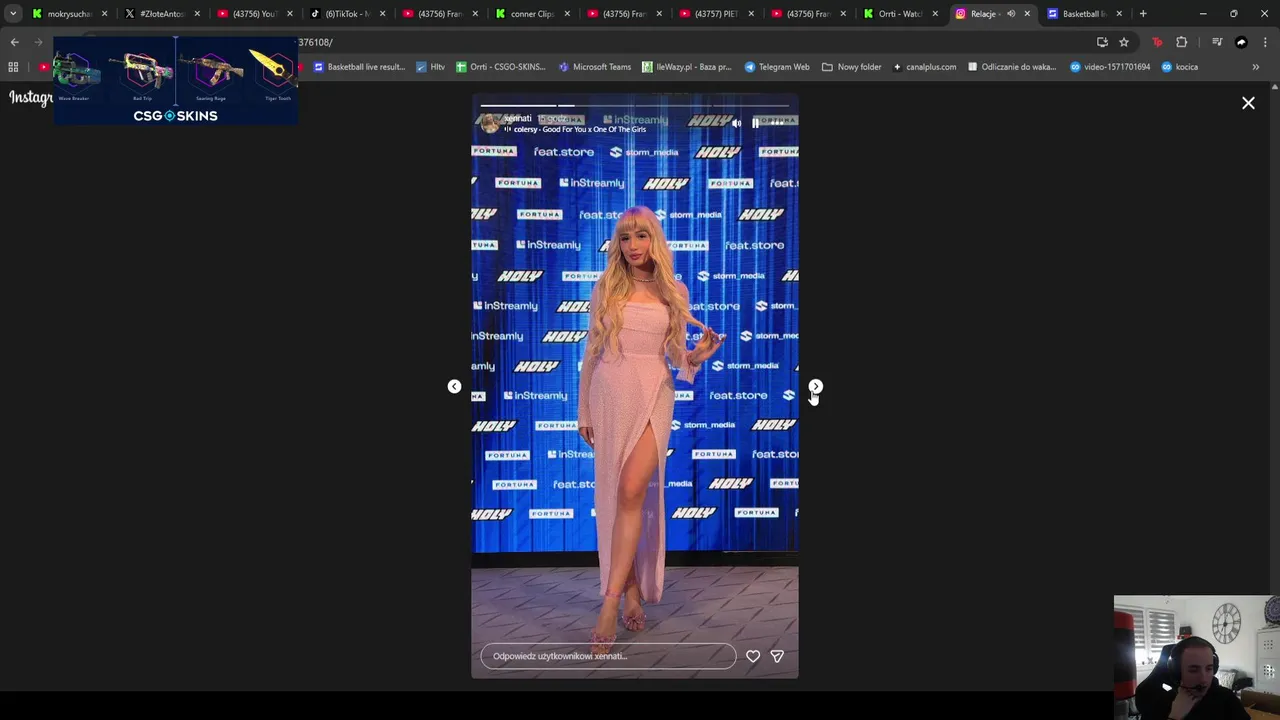Screen dimensions: 1280x720
Task: Close the conner Clips tab
Action: [x=567, y=14]
